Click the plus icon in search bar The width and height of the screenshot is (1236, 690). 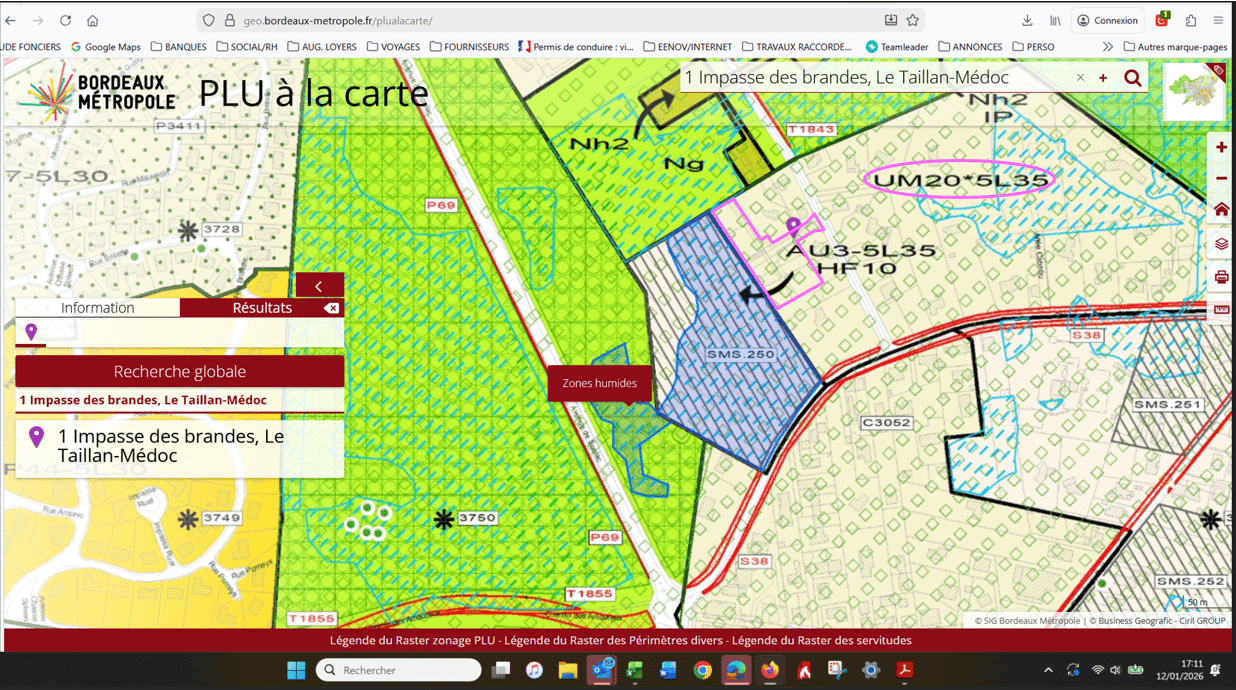(x=1103, y=78)
